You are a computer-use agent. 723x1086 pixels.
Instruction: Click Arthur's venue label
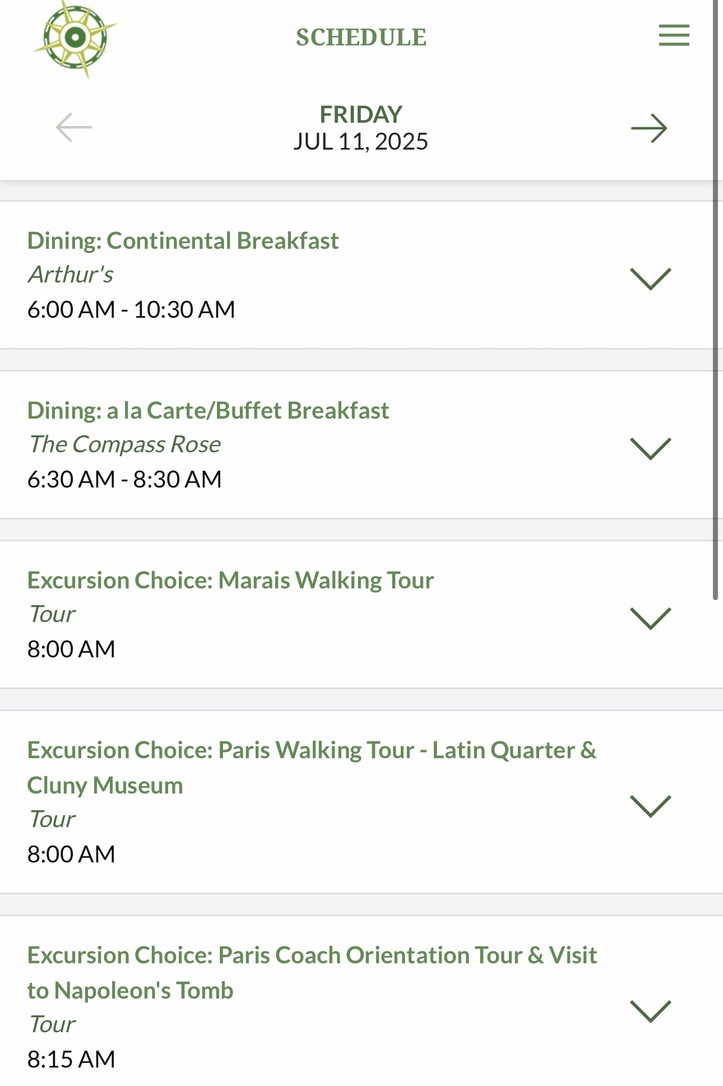70,275
